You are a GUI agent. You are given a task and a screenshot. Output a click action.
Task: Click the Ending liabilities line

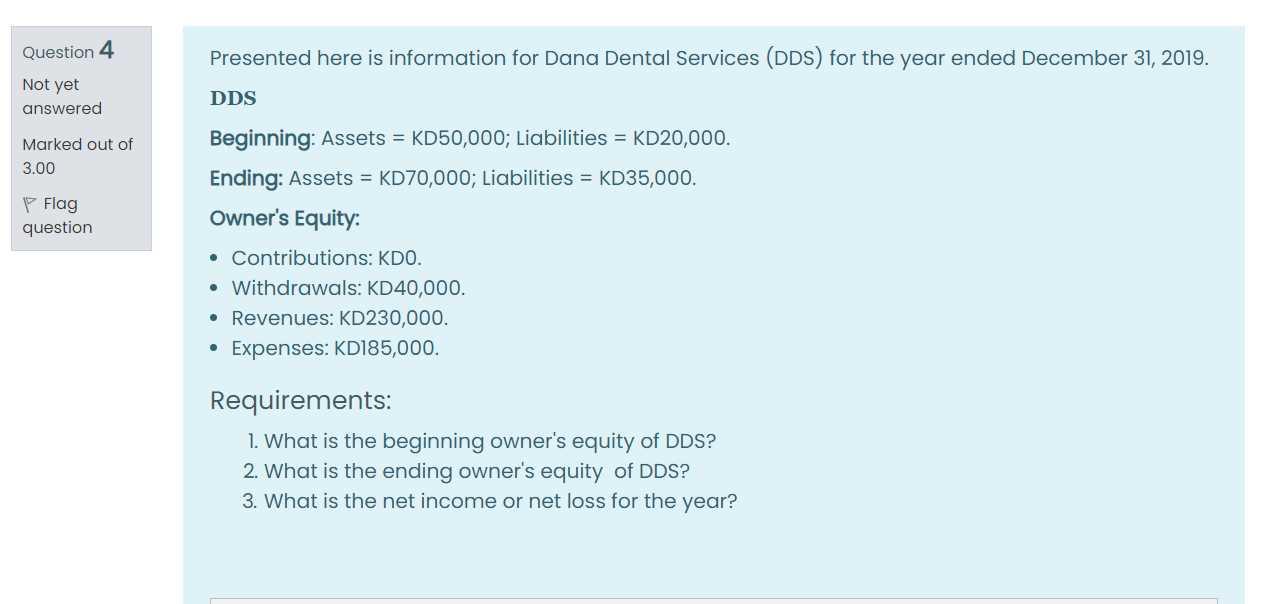point(452,178)
